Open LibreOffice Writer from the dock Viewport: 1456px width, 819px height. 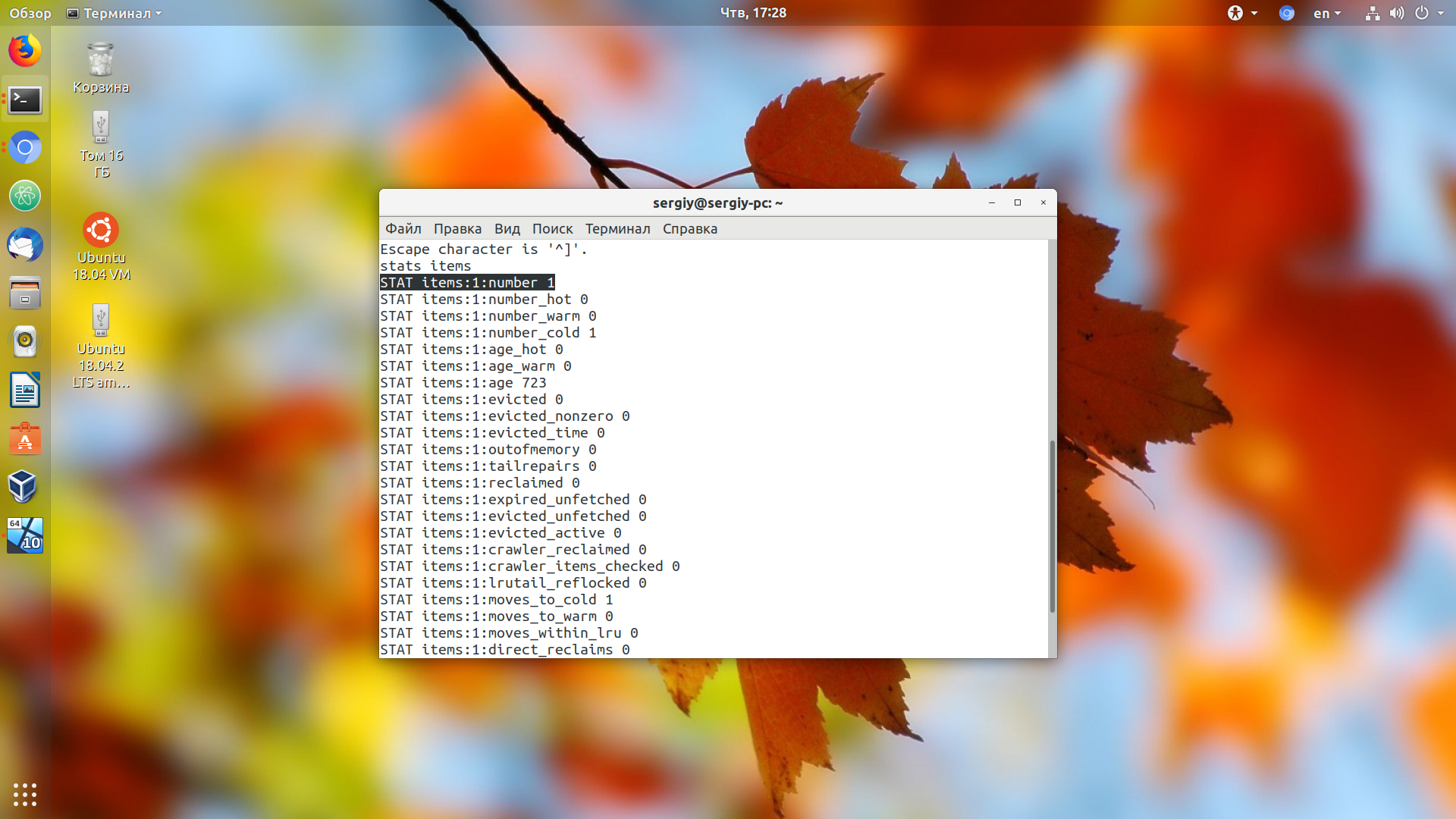click(25, 391)
